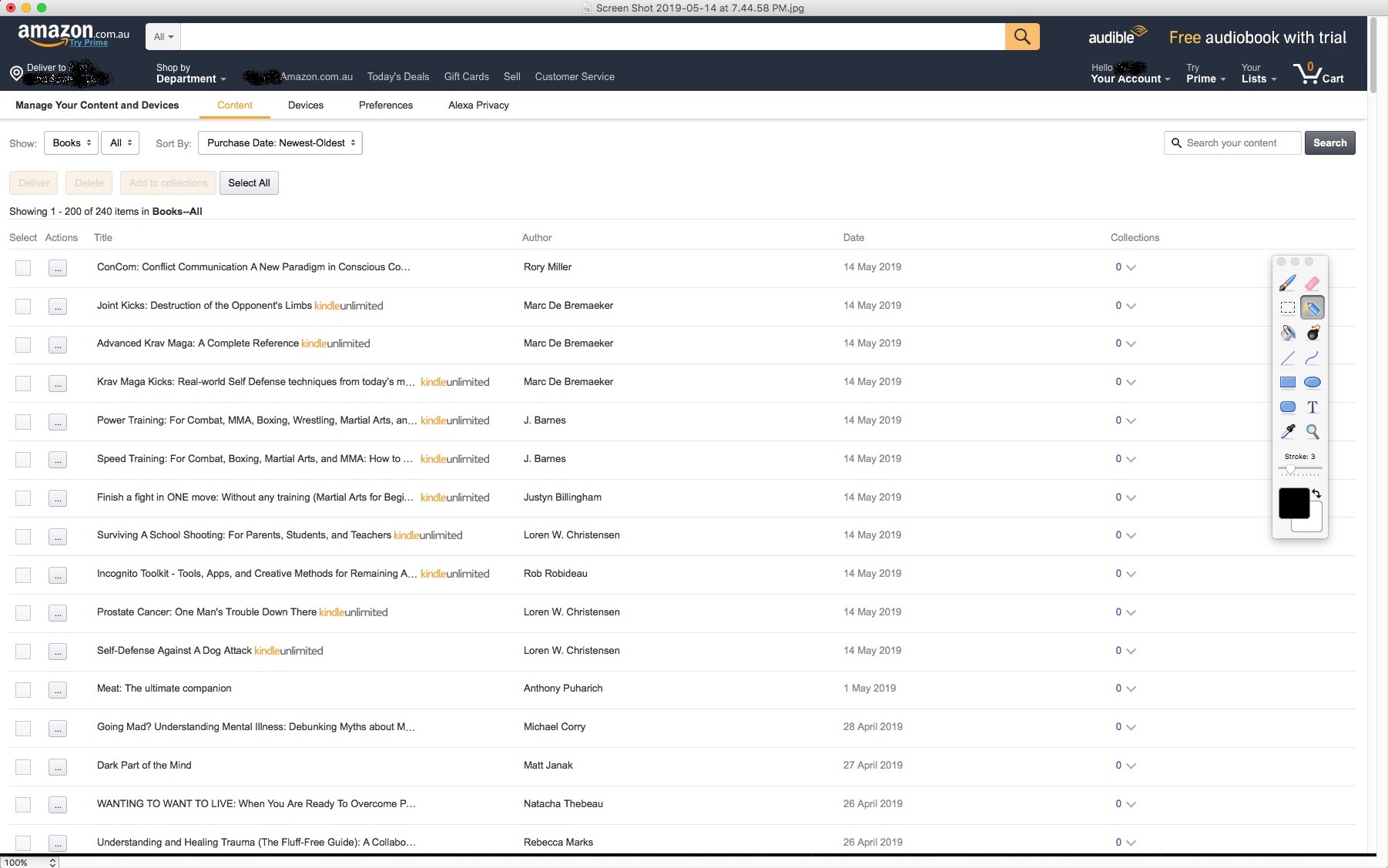Pick the Eyedropper tool
The width and height of the screenshot is (1388, 868).
(1288, 431)
